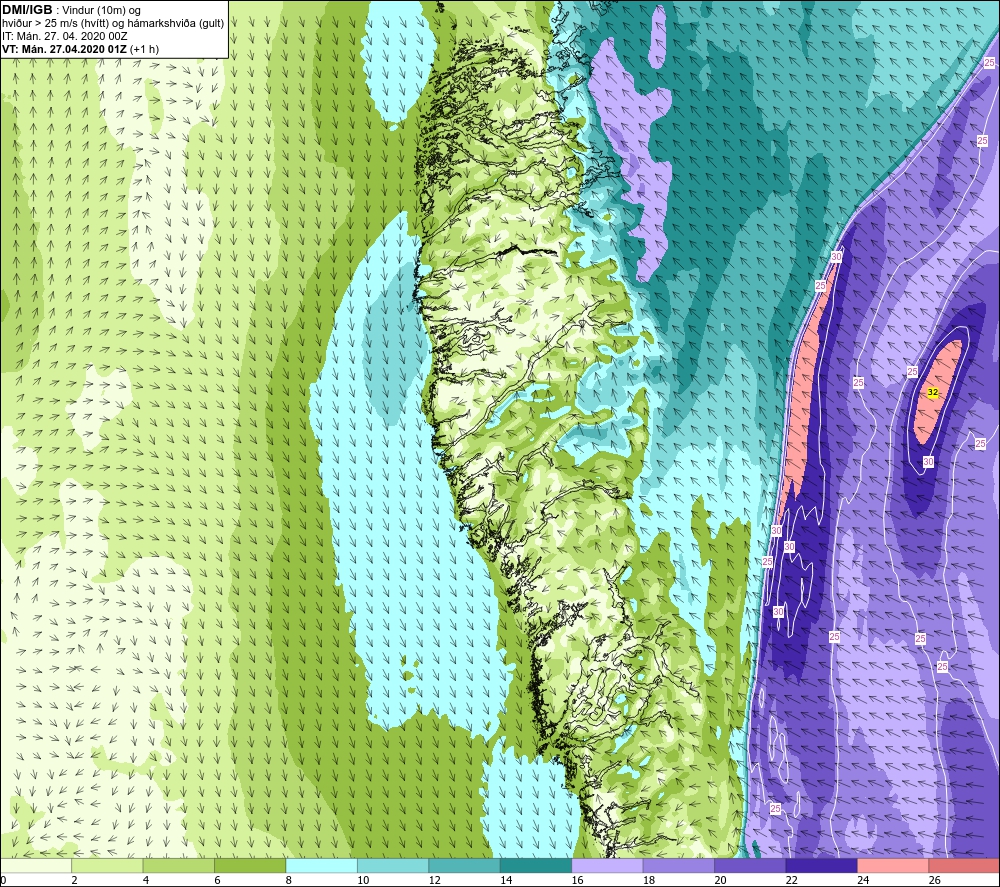Click the legend scale number 18

coord(649,880)
